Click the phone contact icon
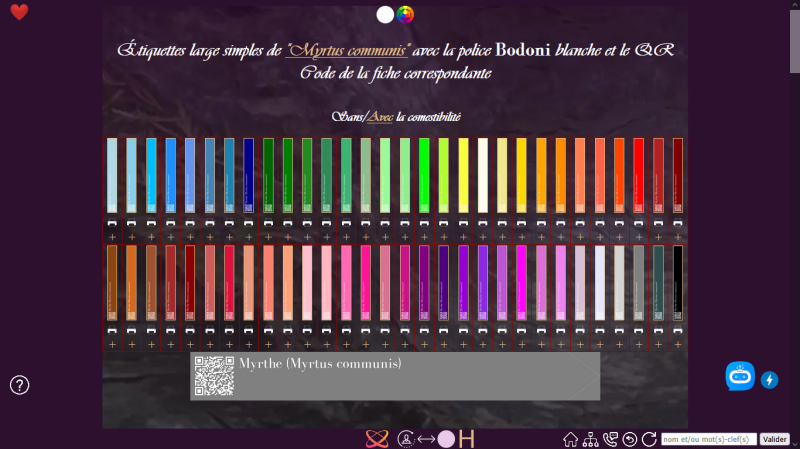800x449 pixels. [610, 439]
